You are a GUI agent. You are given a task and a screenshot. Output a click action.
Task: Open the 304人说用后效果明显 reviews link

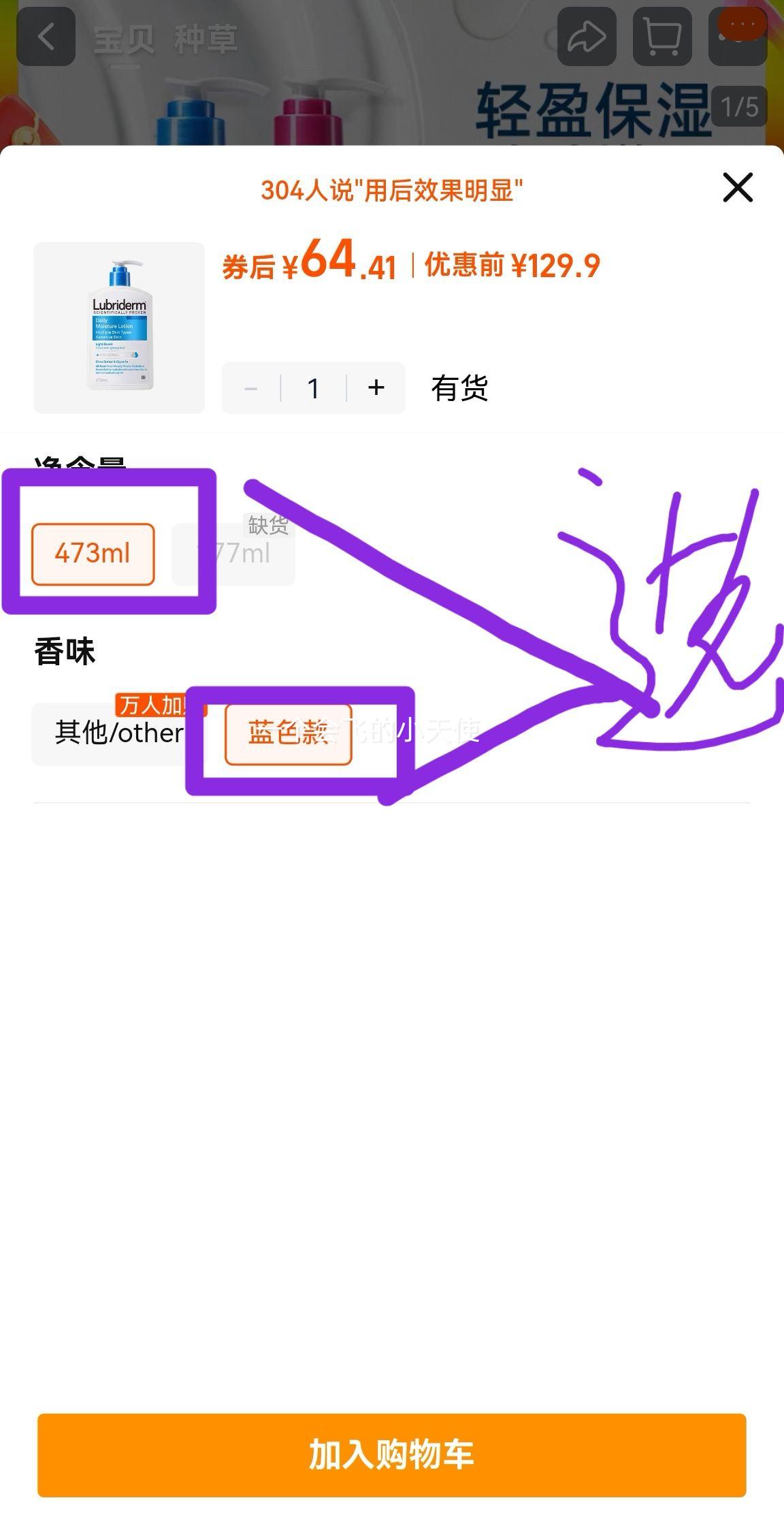click(x=392, y=190)
